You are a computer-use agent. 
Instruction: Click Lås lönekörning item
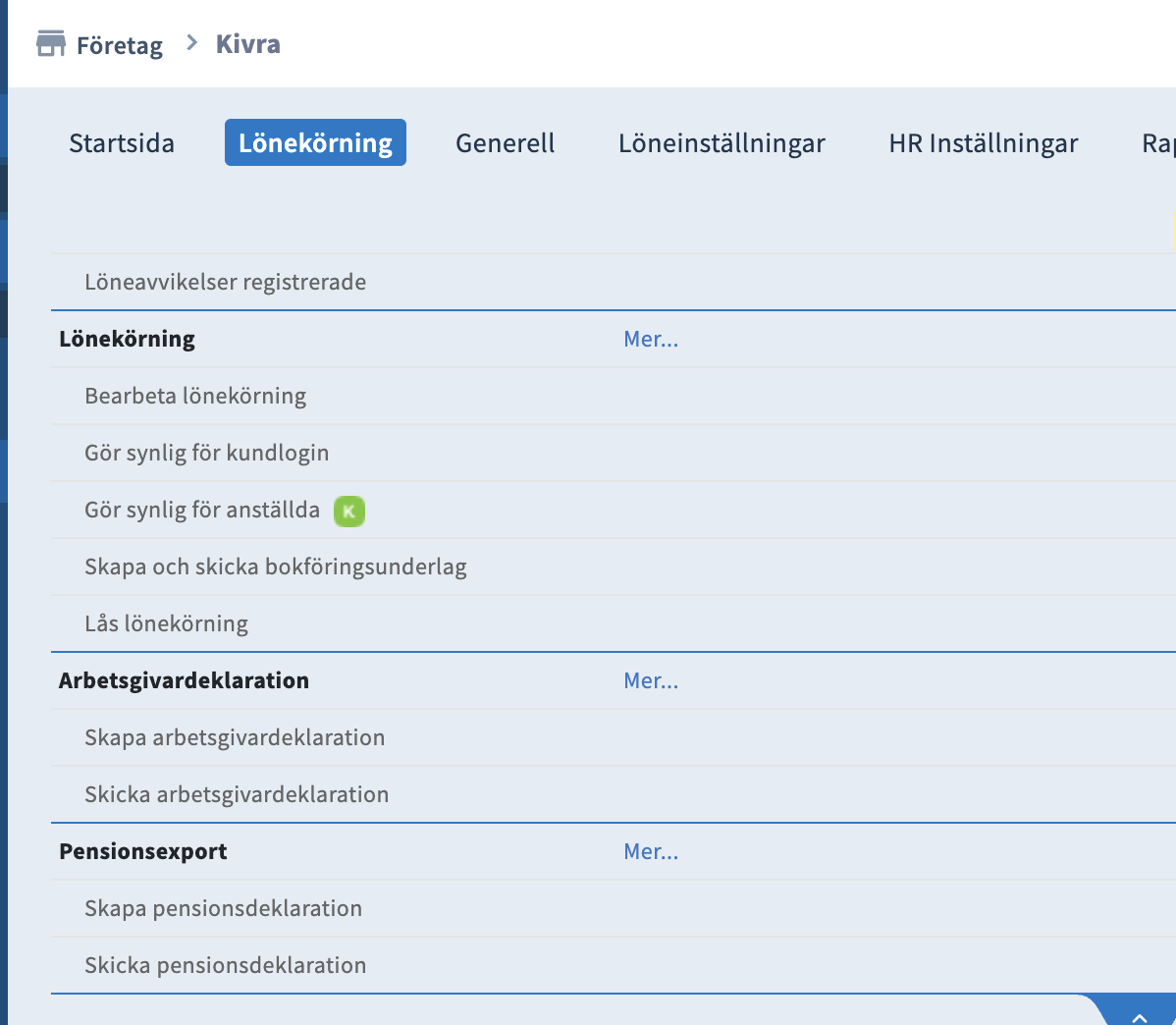click(x=166, y=623)
